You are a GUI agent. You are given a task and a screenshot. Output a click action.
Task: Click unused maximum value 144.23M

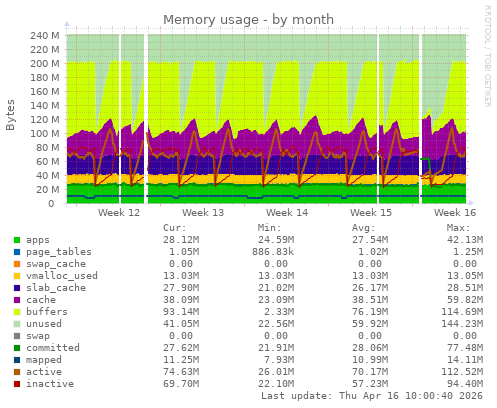coord(462,324)
